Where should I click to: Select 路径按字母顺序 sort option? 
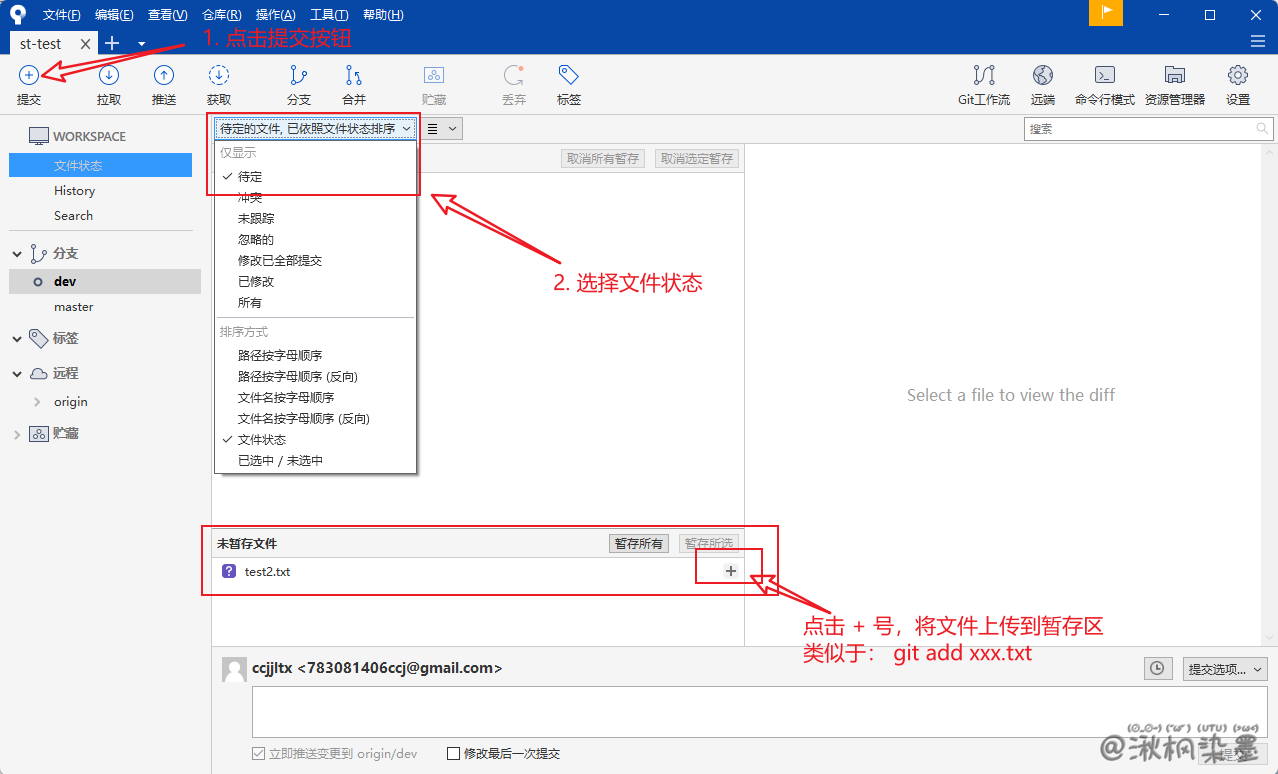point(280,355)
